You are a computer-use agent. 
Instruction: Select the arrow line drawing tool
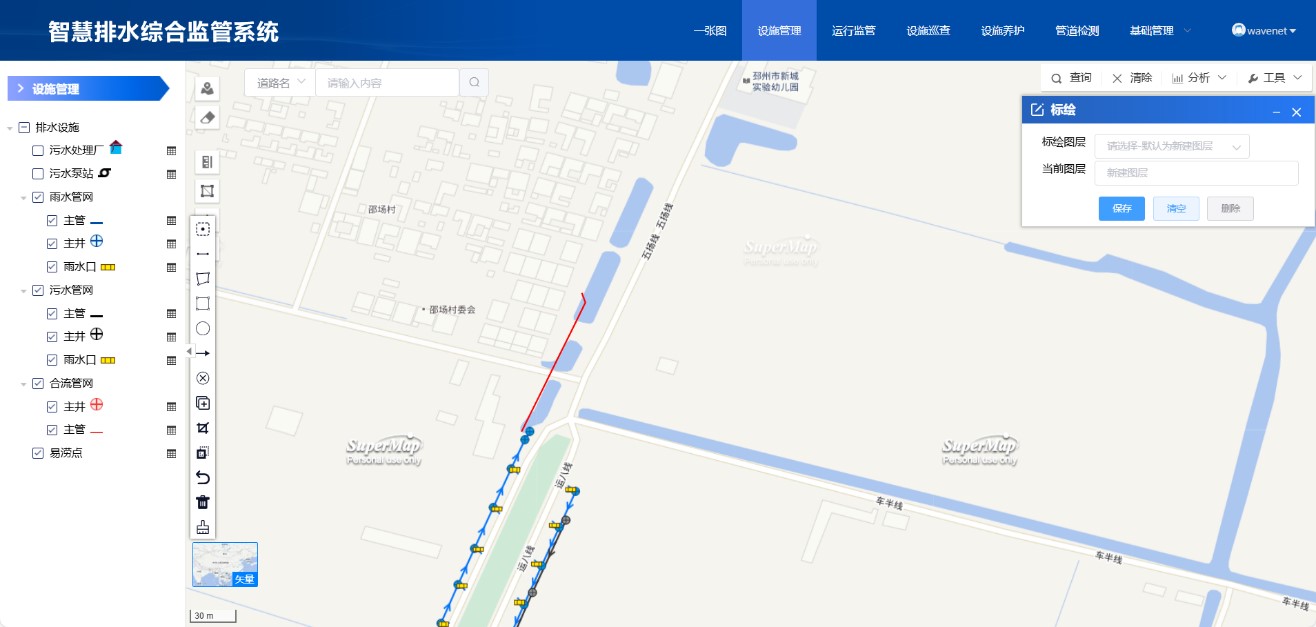(203, 353)
